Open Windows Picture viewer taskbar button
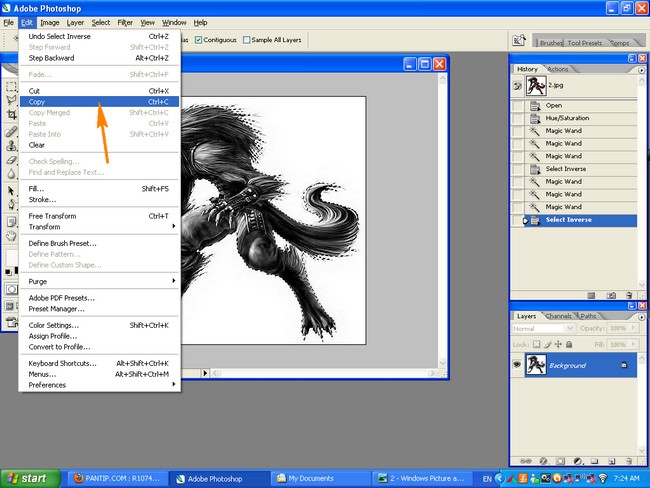650x488 pixels. tap(422, 478)
